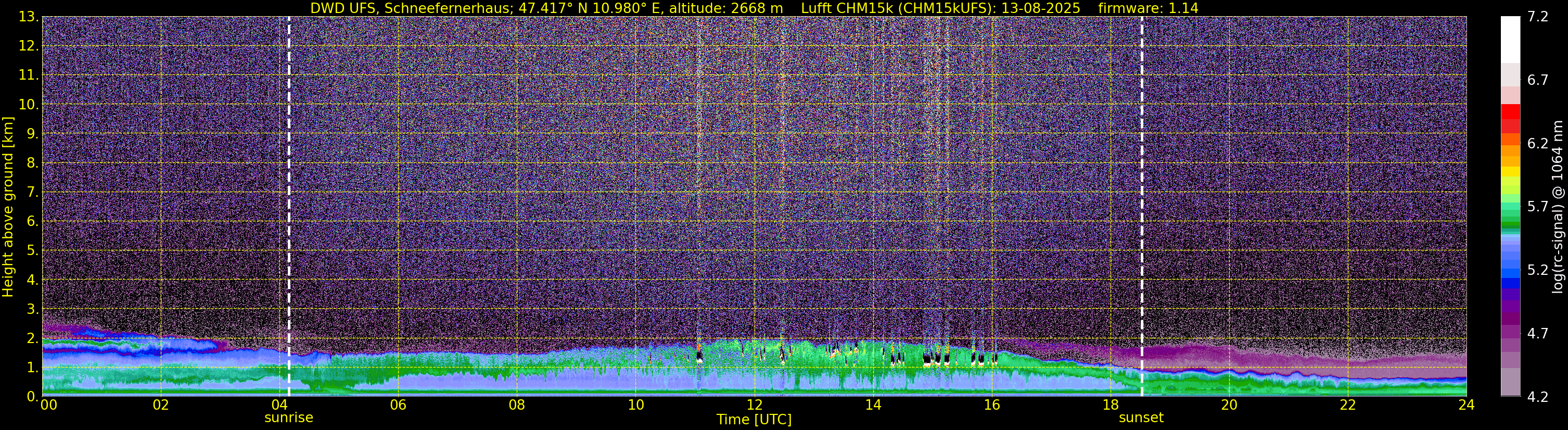Click the colorbar value label '4.7'

1538,333
